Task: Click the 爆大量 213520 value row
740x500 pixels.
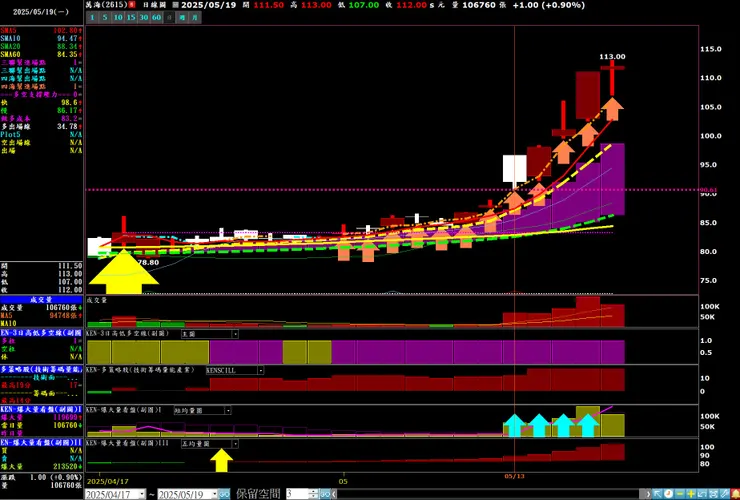Action: 42,467
